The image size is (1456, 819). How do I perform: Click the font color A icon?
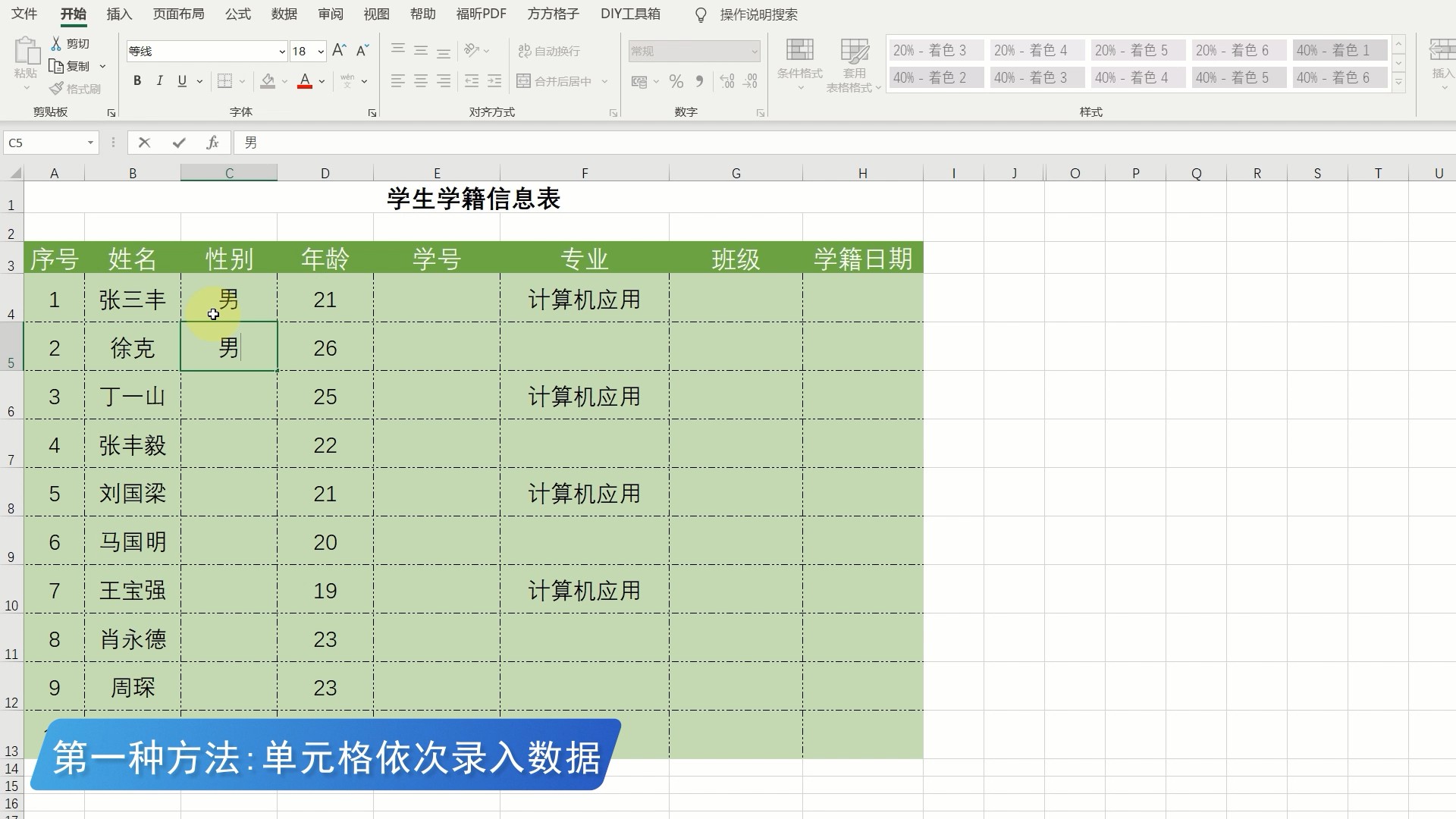coord(305,81)
